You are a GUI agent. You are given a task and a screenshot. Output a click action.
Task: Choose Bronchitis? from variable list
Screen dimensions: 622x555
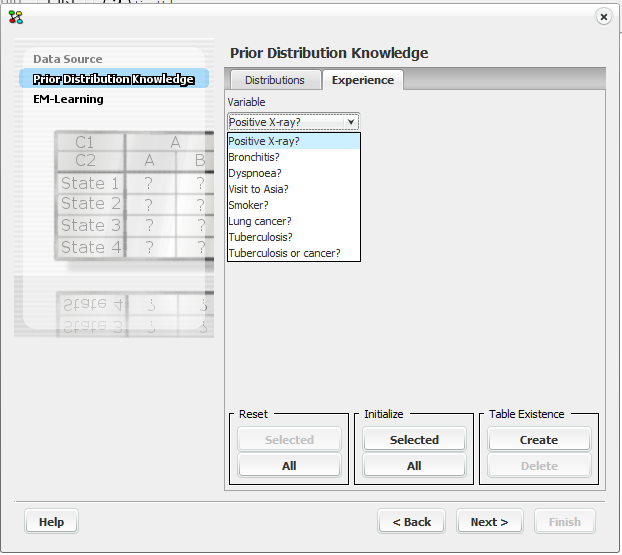coord(294,157)
